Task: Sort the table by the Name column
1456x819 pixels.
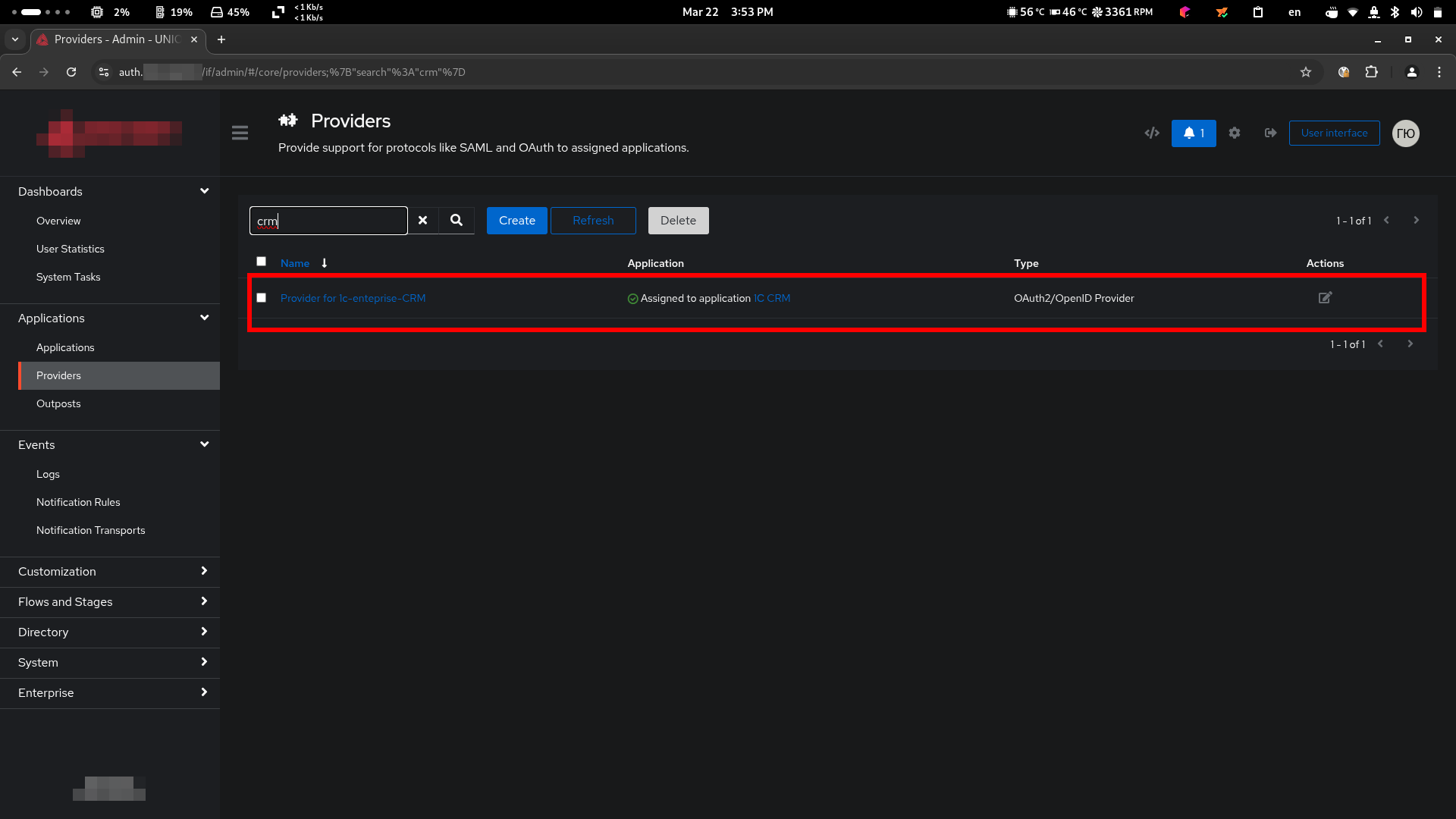Action: (295, 263)
